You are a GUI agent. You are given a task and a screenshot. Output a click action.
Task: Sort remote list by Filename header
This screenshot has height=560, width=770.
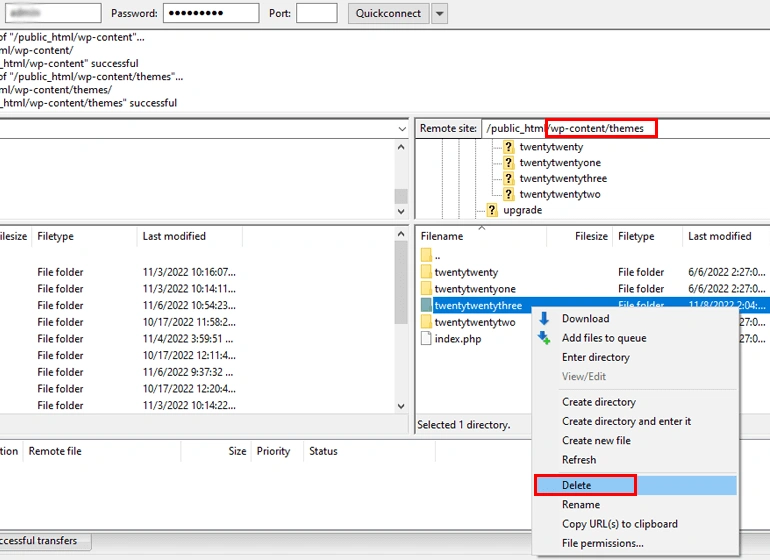coord(482,236)
